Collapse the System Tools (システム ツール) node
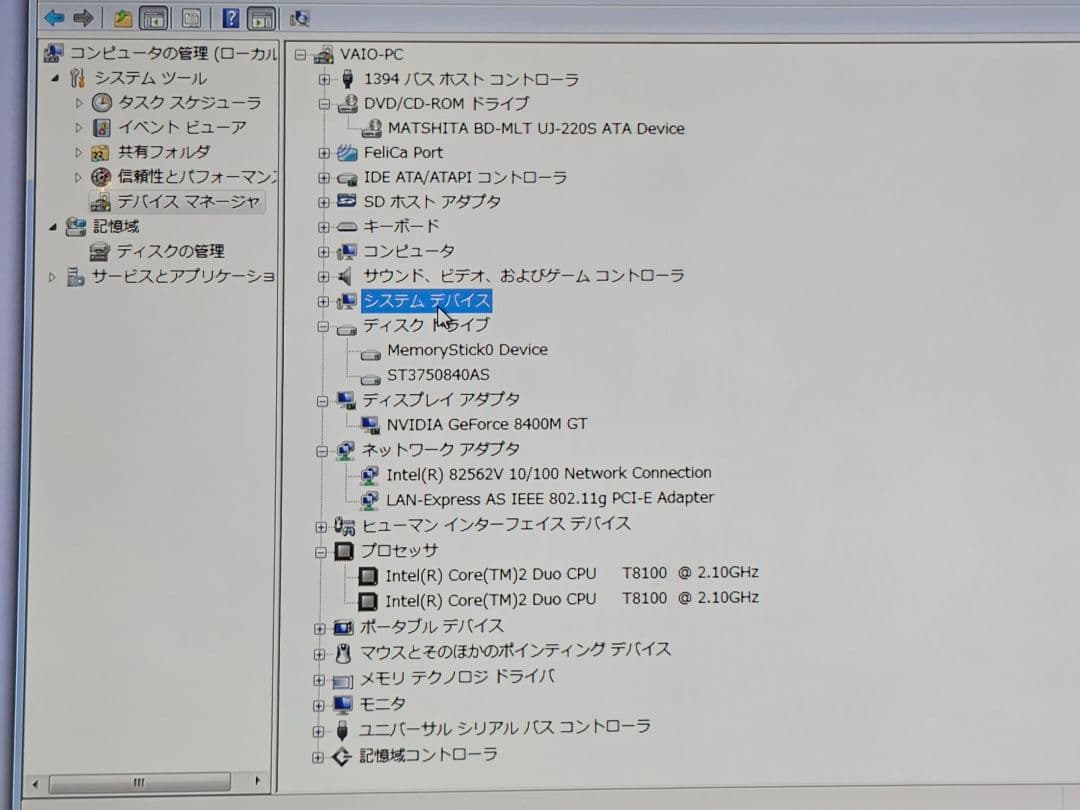Viewport: 1080px width, 810px height. [55, 79]
